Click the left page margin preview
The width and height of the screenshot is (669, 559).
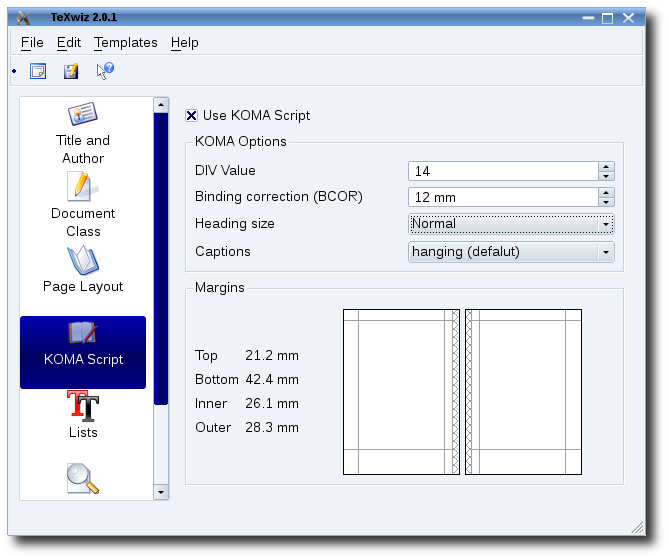pos(401,392)
